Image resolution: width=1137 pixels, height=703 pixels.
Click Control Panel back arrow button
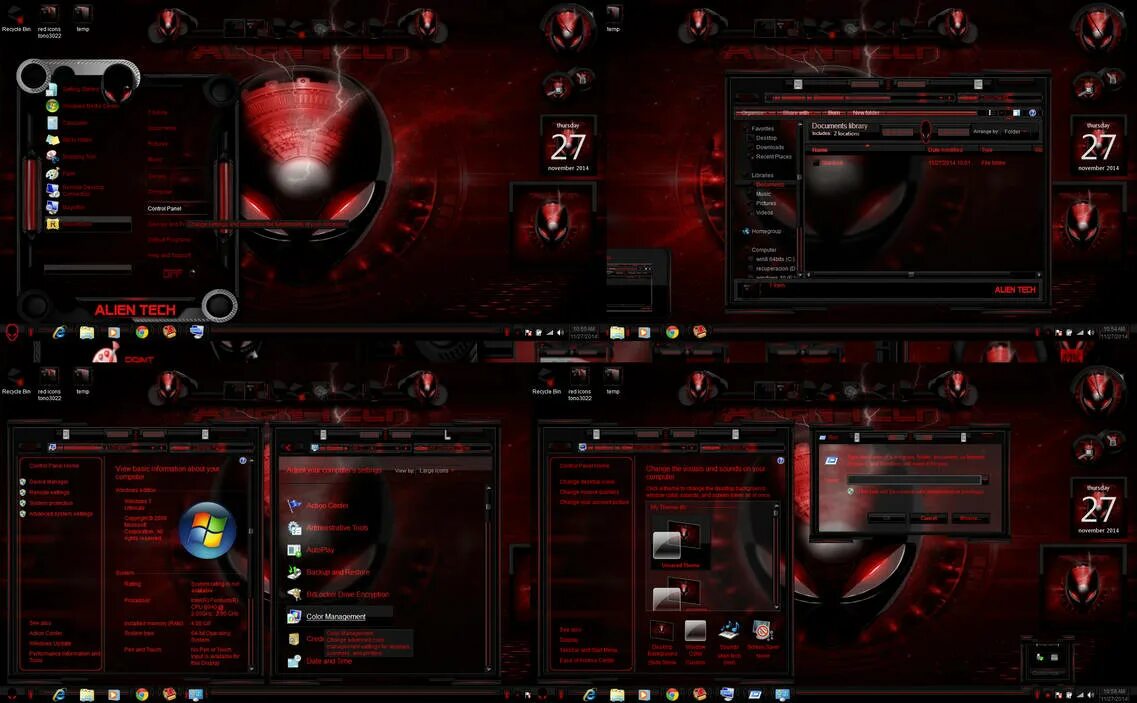[289, 448]
